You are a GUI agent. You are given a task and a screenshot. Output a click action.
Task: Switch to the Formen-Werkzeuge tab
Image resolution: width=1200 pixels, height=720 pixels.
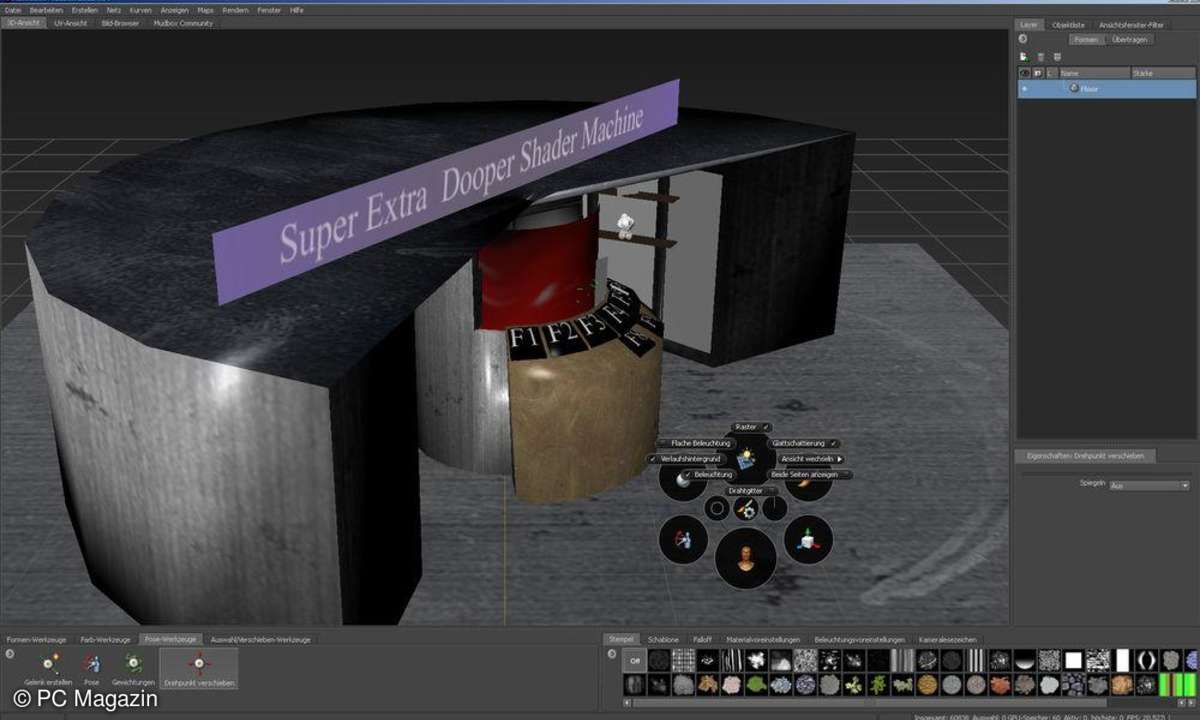click(x=37, y=639)
